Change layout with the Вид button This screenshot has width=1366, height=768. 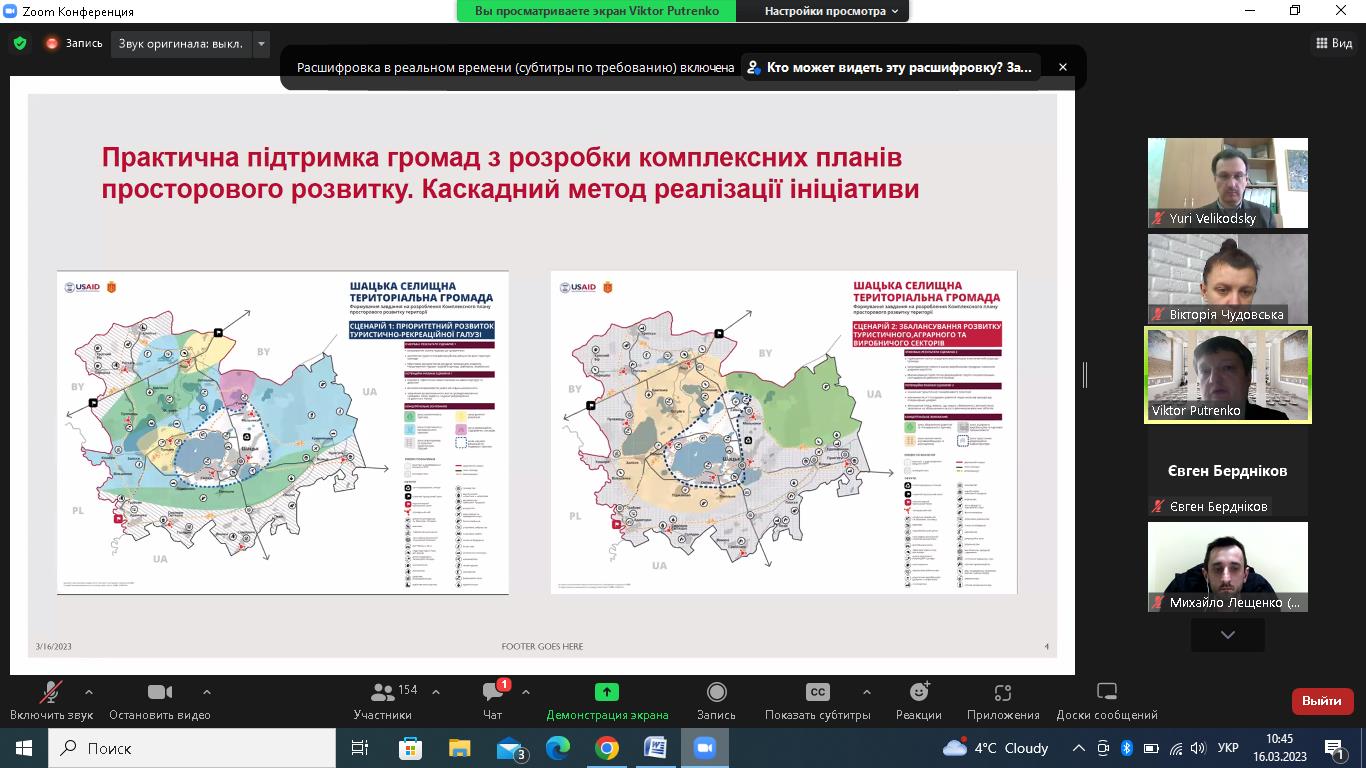coord(1334,43)
